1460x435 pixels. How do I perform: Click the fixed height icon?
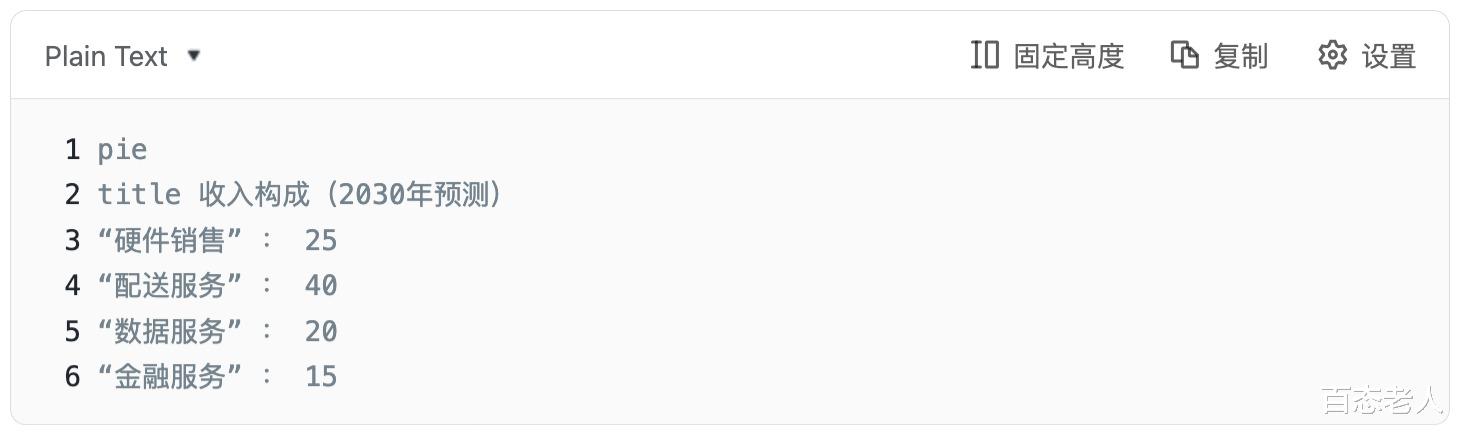pos(985,55)
